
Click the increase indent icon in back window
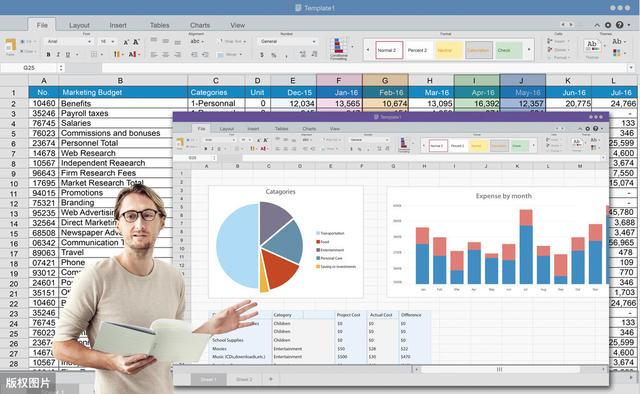click(205, 54)
